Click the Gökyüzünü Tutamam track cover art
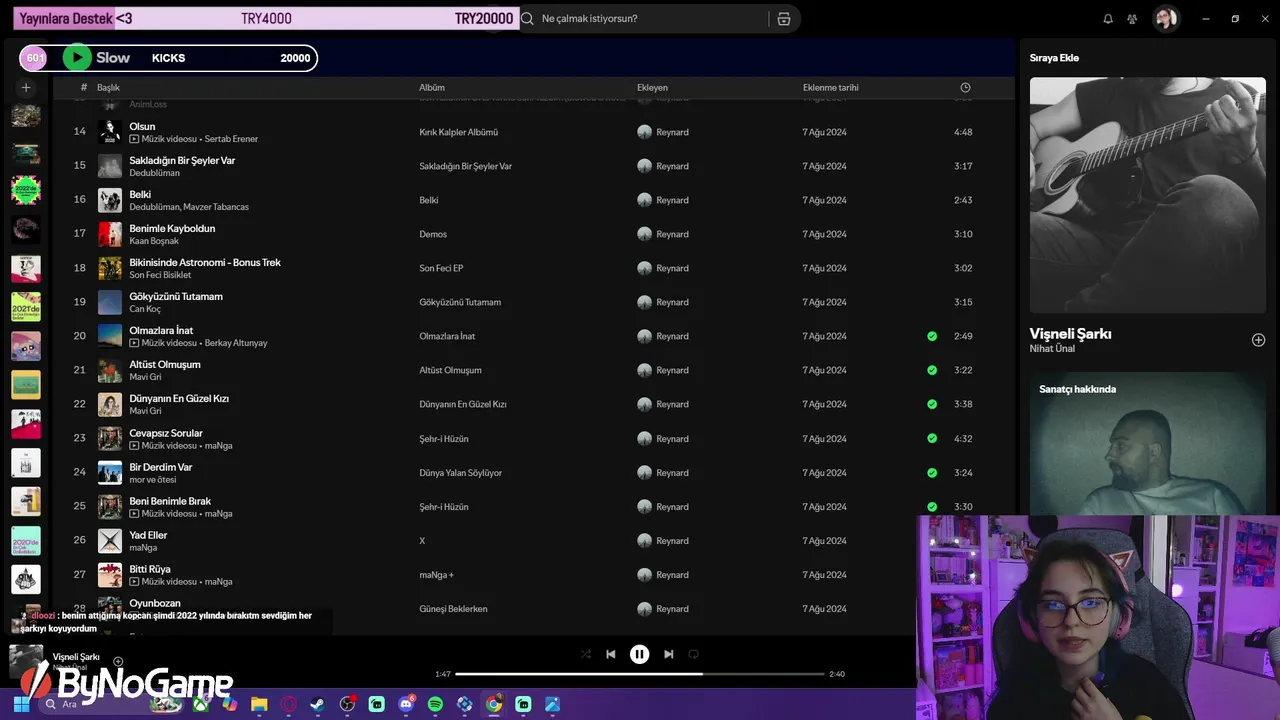This screenshot has height=720, width=1280. click(x=110, y=302)
